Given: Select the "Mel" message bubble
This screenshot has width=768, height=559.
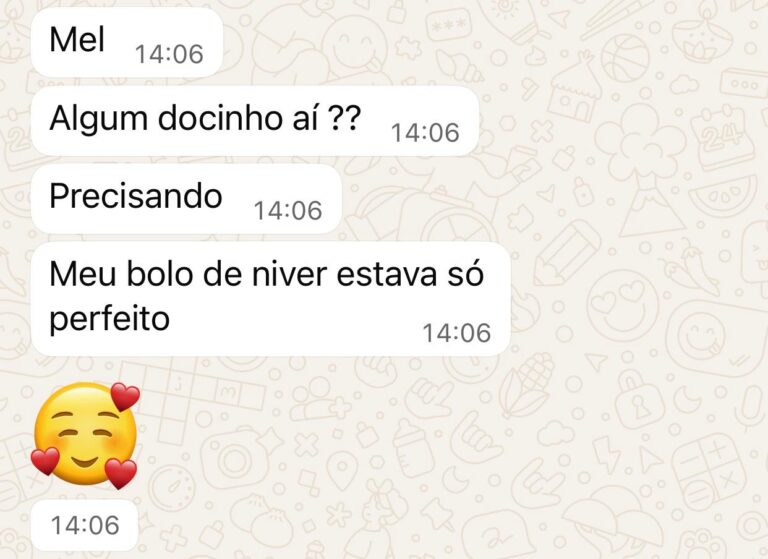Looking at the screenshot, I should click(127, 42).
